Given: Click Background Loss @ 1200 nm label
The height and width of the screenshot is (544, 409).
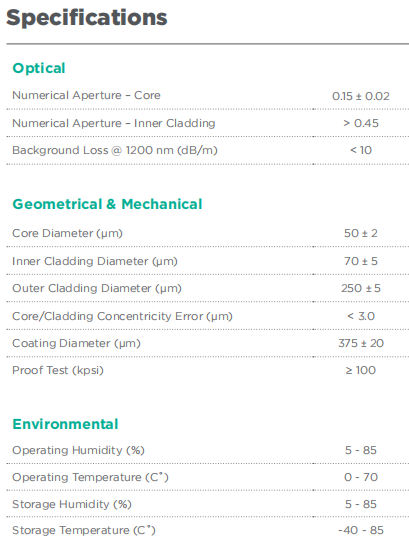Looking at the screenshot, I should [x=115, y=151].
